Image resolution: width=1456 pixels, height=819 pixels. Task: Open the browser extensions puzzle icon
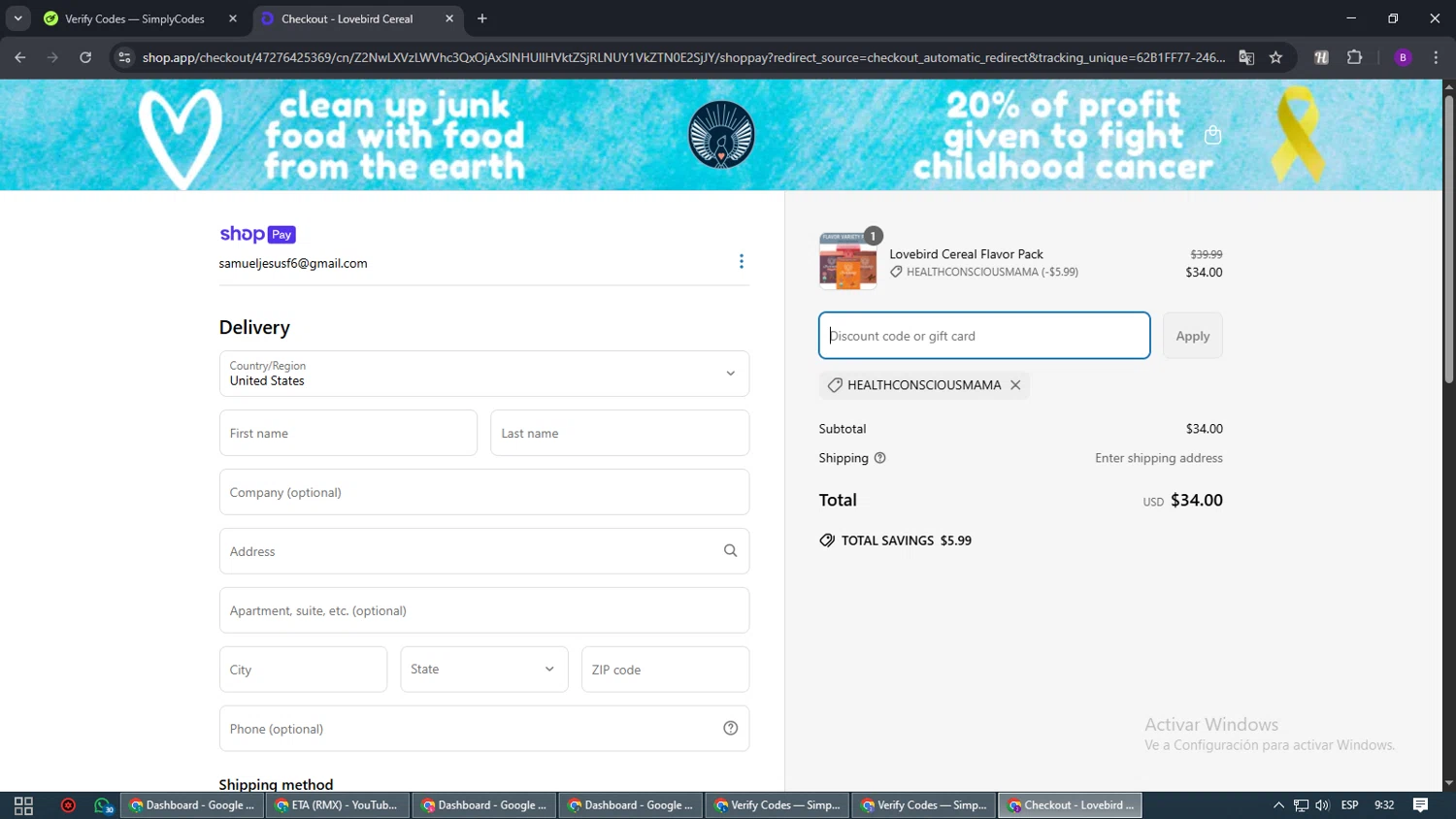pos(1355,57)
